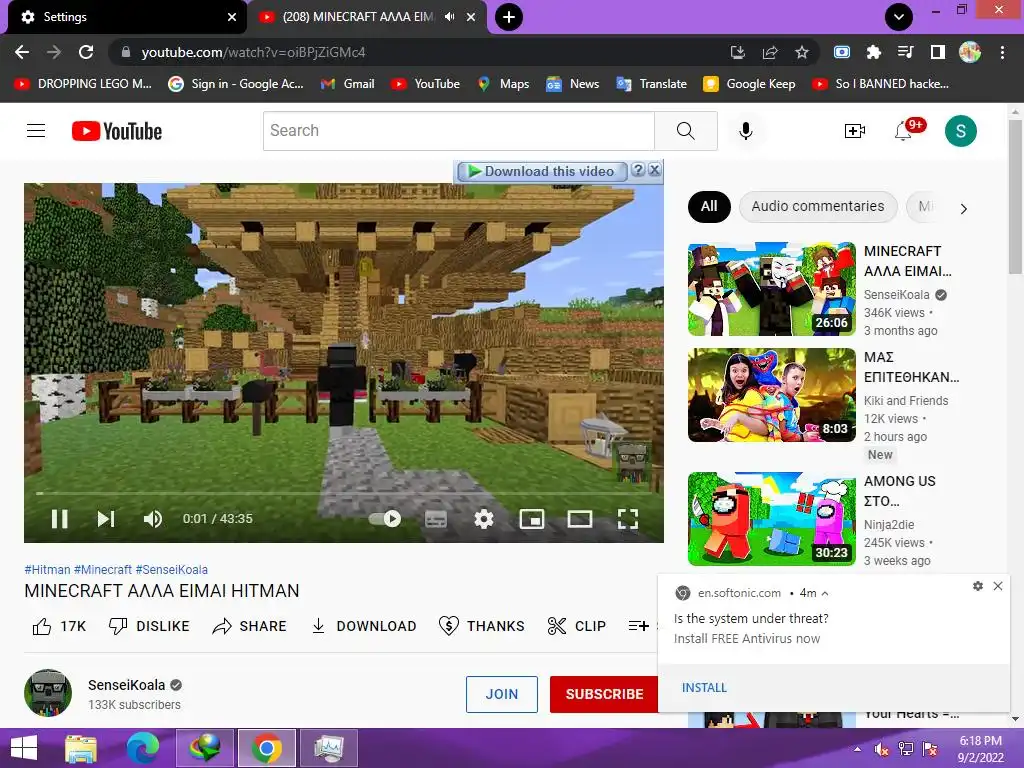Subscribe to SenseiKoala channel

click(x=604, y=694)
